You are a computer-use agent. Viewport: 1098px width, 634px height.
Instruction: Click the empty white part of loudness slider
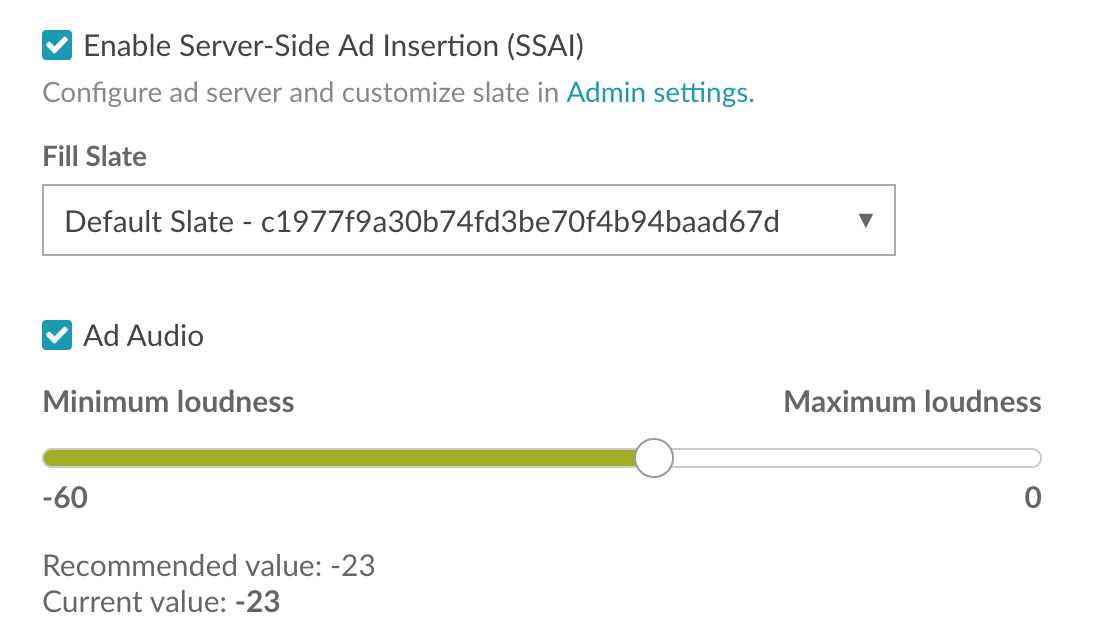(857, 458)
